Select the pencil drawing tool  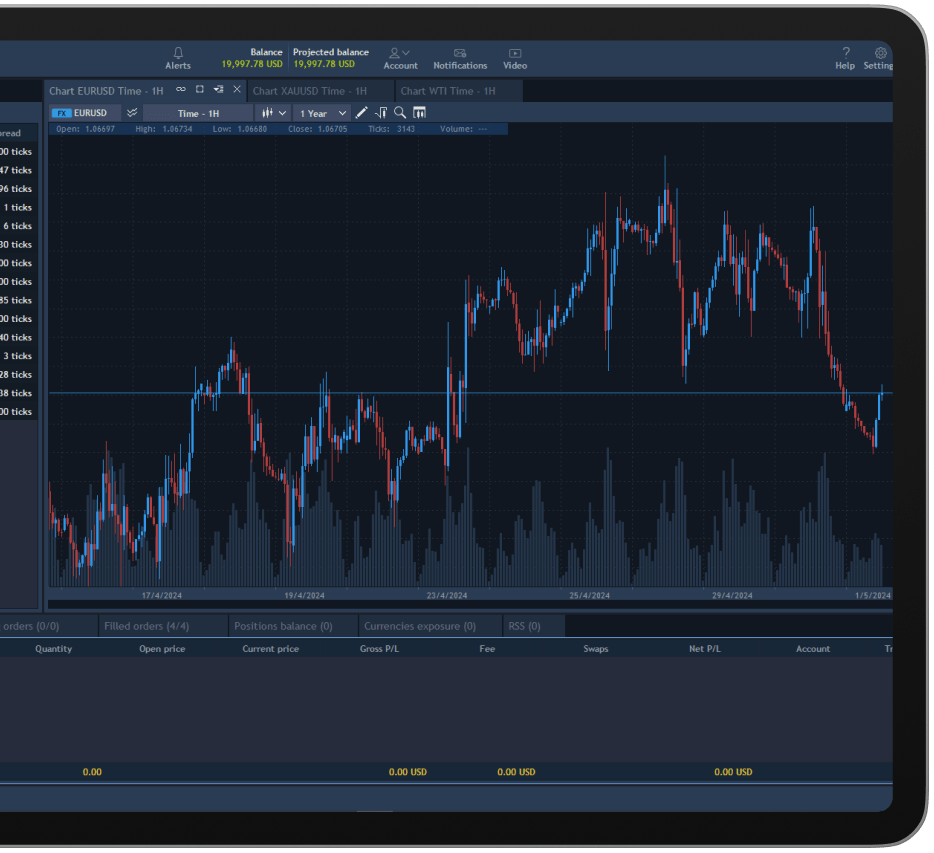[362, 113]
